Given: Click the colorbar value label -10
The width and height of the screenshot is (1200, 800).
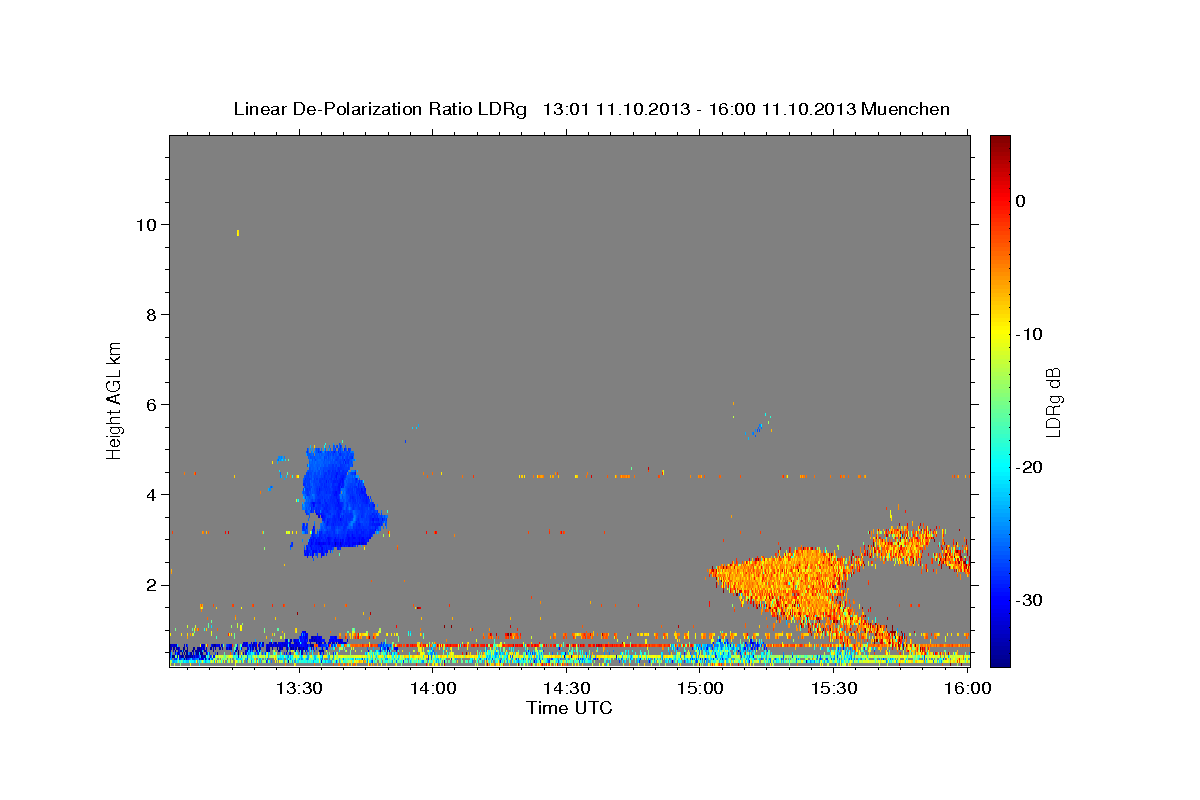Looking at the screenshot, I should 1030,334.
